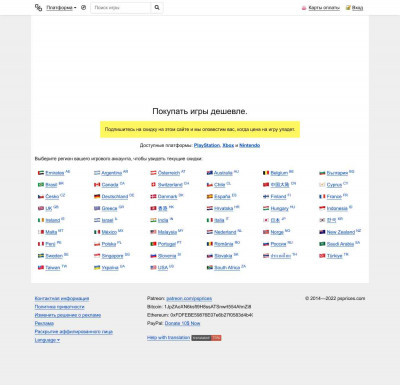This screenshot has height=385, width=400.
Task: Click the circular icon next to Платформа
Action: click(83, 7)
